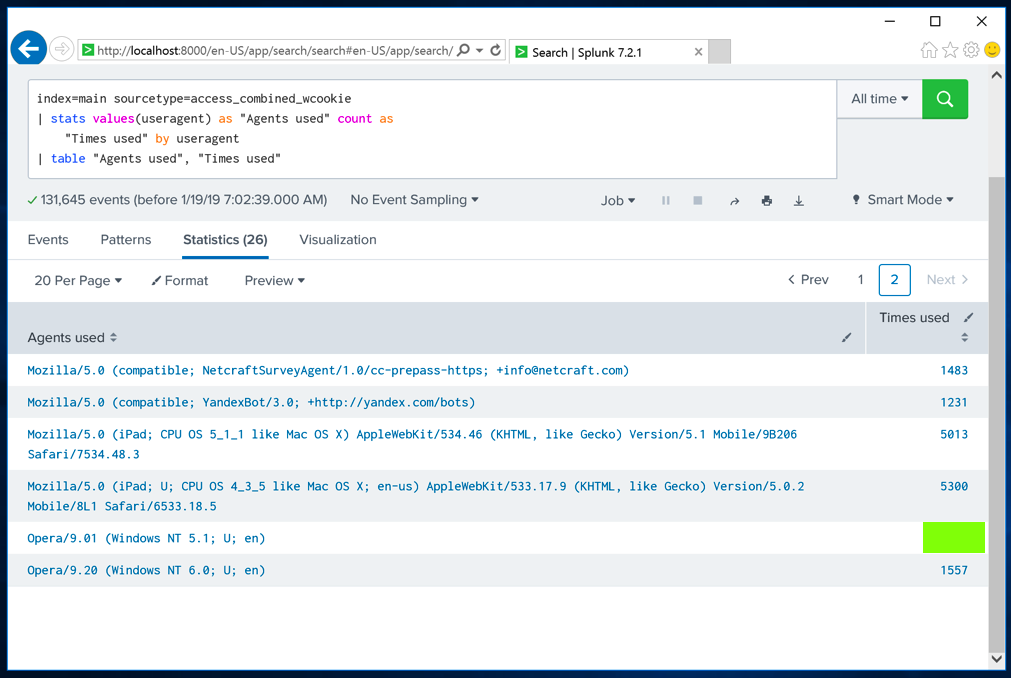Expand the No Event Sampling dropdown
The height and width of the screenshot is (678, 1011).
(414, 200)
